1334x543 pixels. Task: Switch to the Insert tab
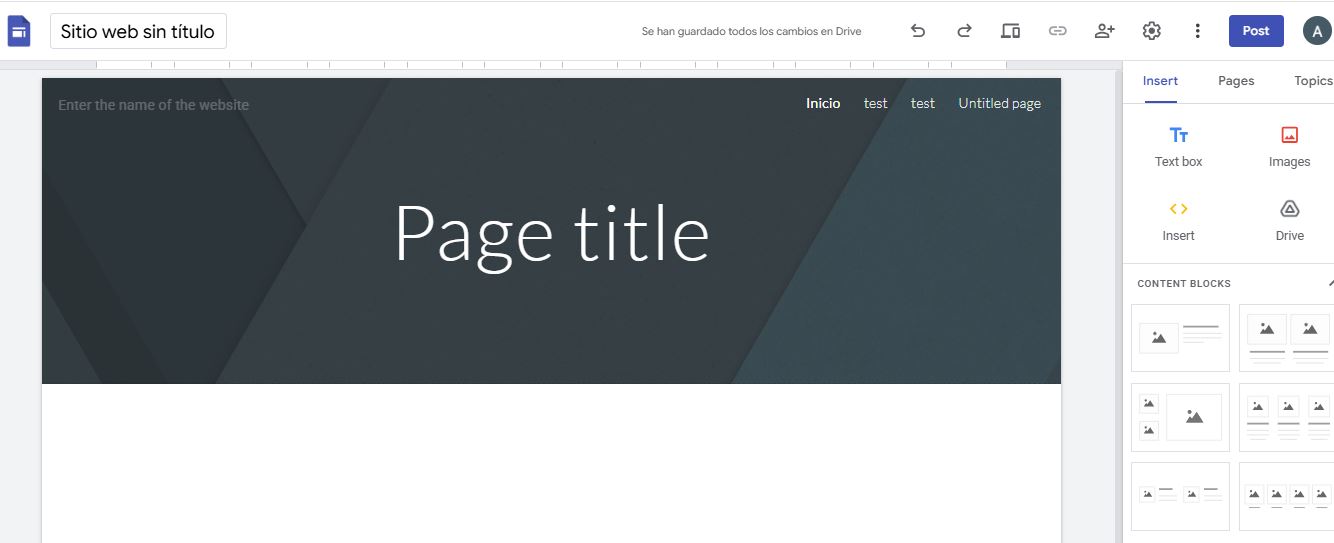(x=1160, y=81)
